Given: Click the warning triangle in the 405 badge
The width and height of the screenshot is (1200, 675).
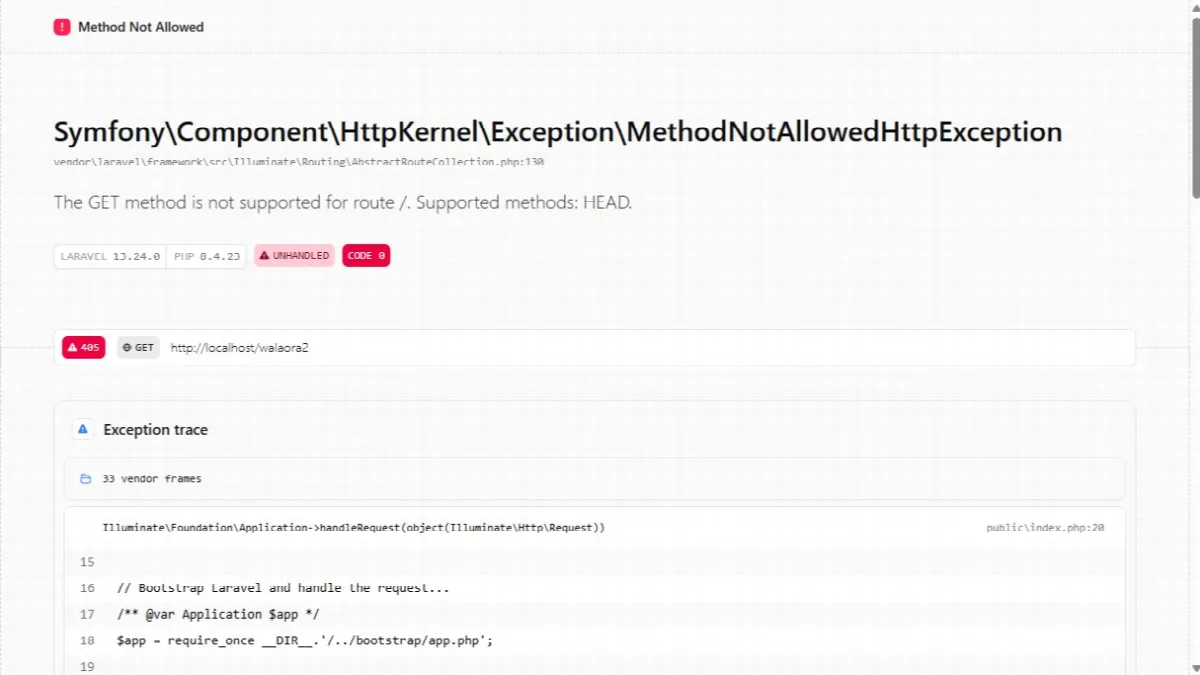Looking at the screenshot, I should tap(72, 348).
